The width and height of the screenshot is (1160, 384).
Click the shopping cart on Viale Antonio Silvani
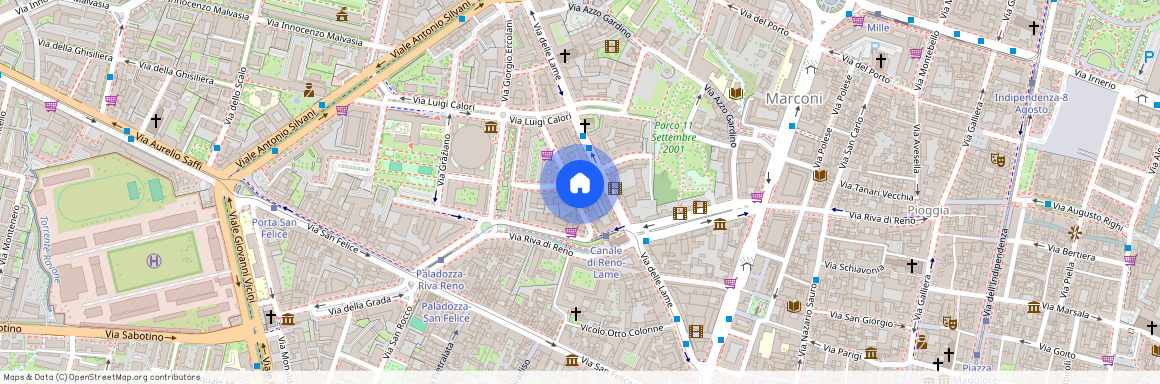[342, 110]
